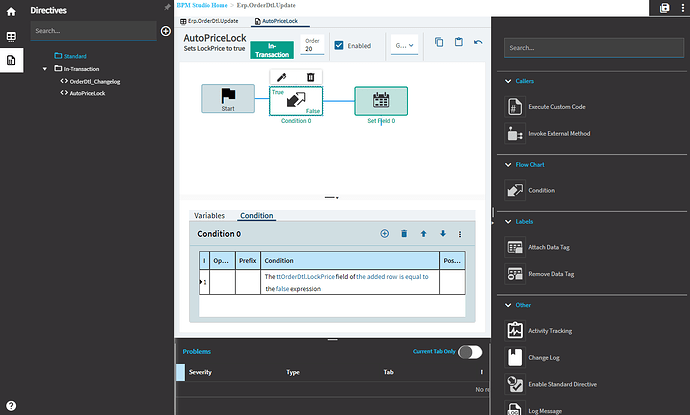Select the Standard folder
Screen dimensions: 690x415
click(70, 56)
